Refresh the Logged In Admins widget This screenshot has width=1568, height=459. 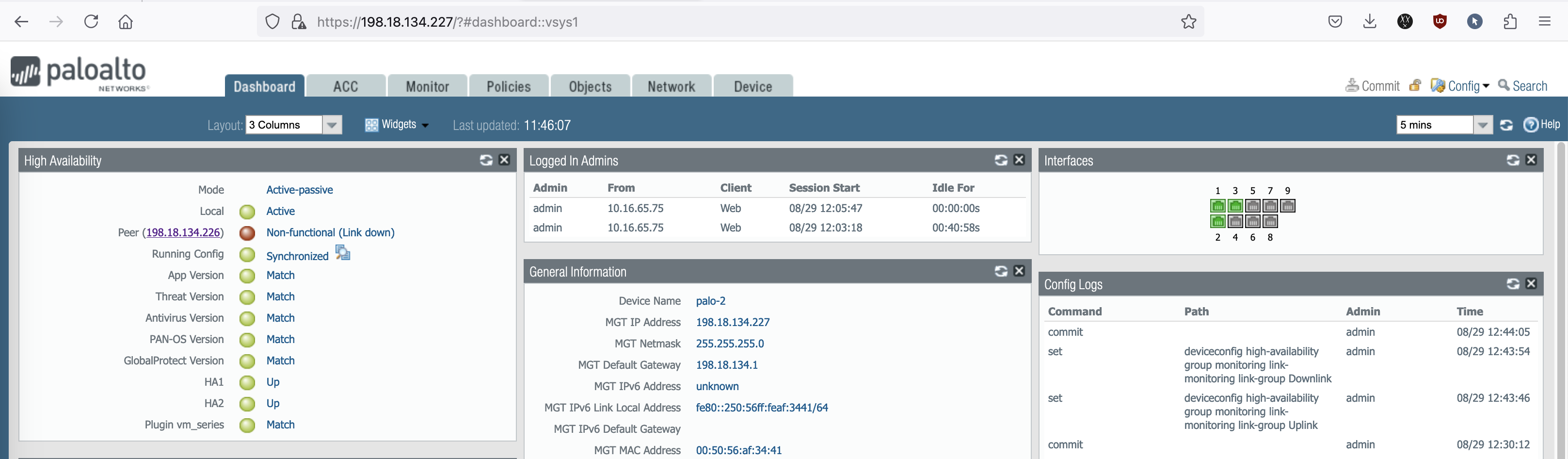(x=1001, y=160)
